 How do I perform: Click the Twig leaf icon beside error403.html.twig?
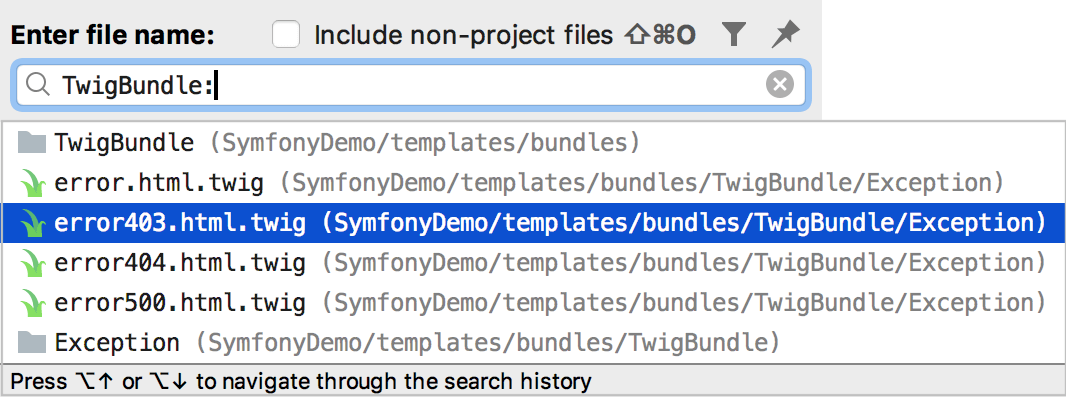pos(32,223)
